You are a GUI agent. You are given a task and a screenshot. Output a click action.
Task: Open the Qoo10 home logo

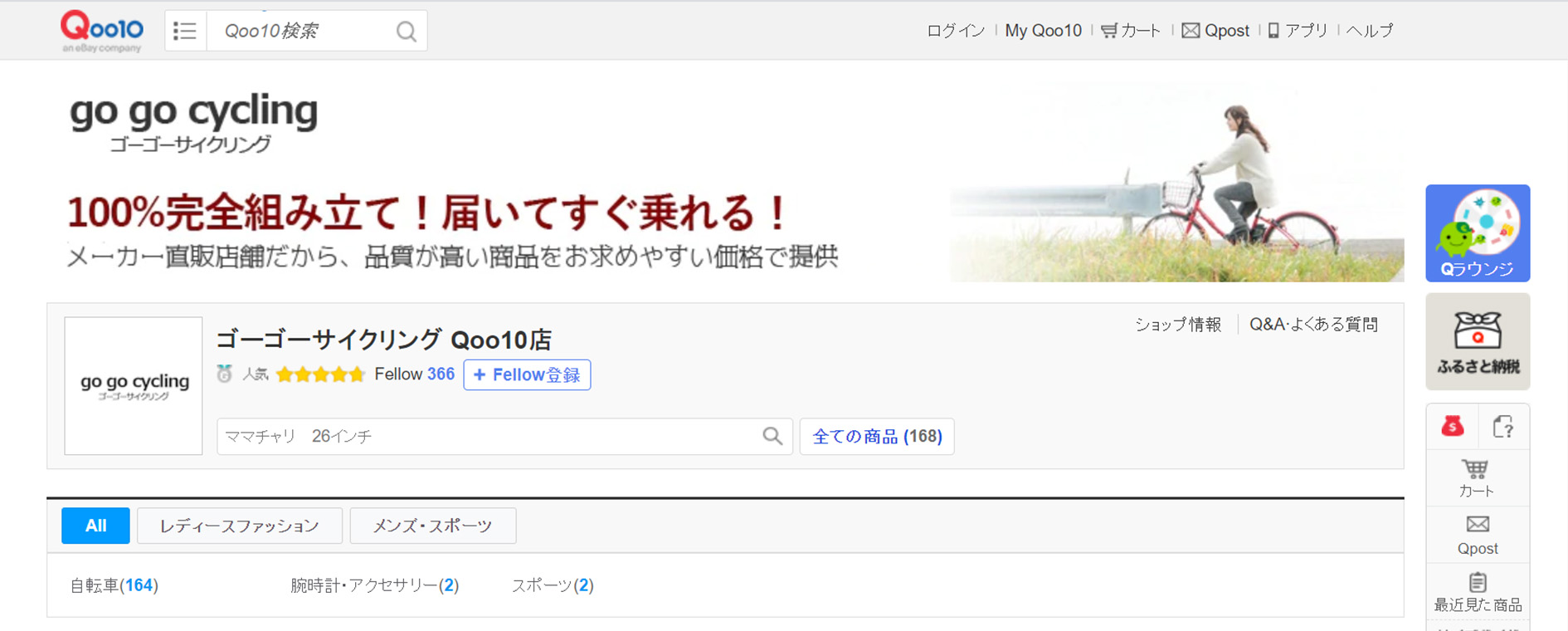[x=101, y=32]
